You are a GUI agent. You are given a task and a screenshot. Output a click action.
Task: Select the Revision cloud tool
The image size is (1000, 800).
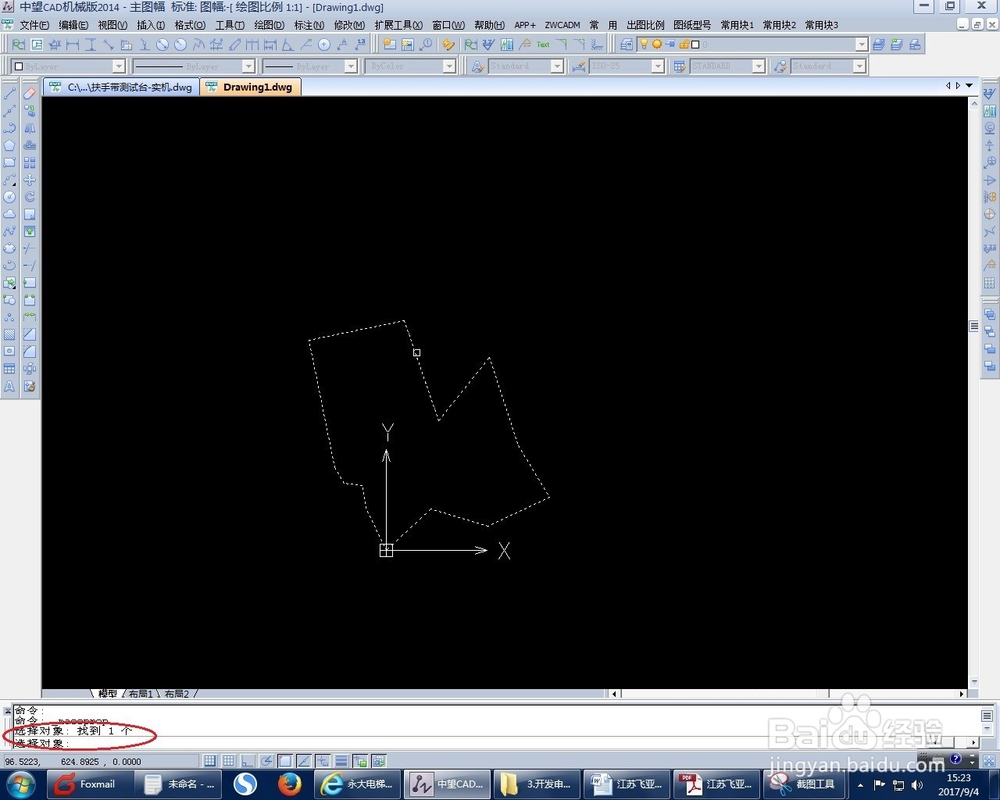point(10,214)
